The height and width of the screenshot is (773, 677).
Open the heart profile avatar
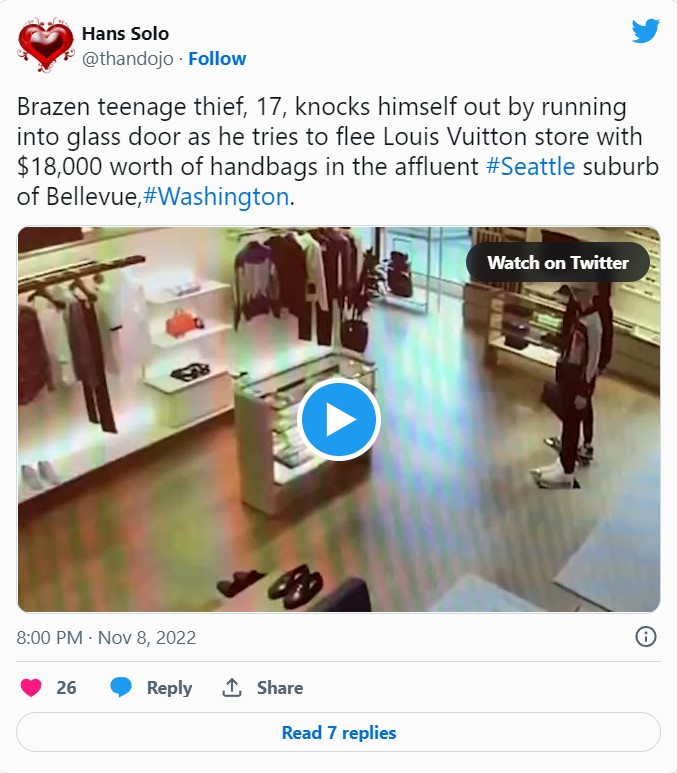click(x=45, y=45)
